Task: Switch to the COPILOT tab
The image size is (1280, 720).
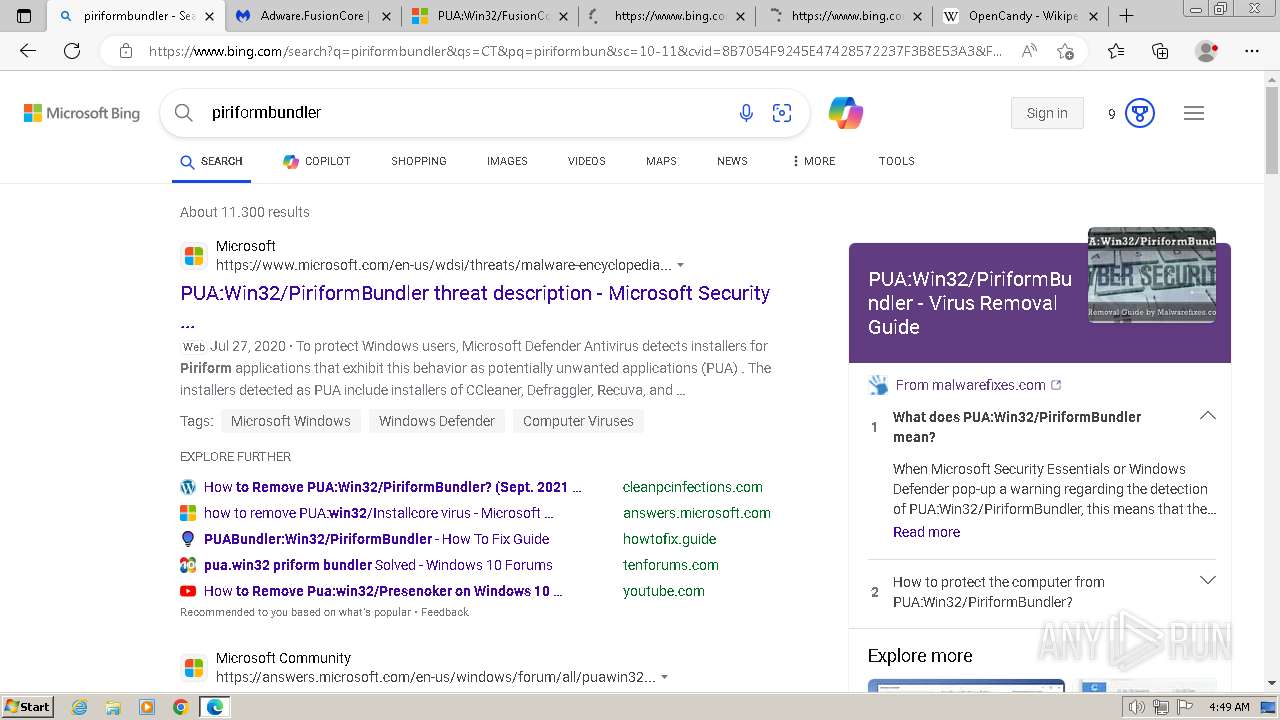Action: point(316,161)
